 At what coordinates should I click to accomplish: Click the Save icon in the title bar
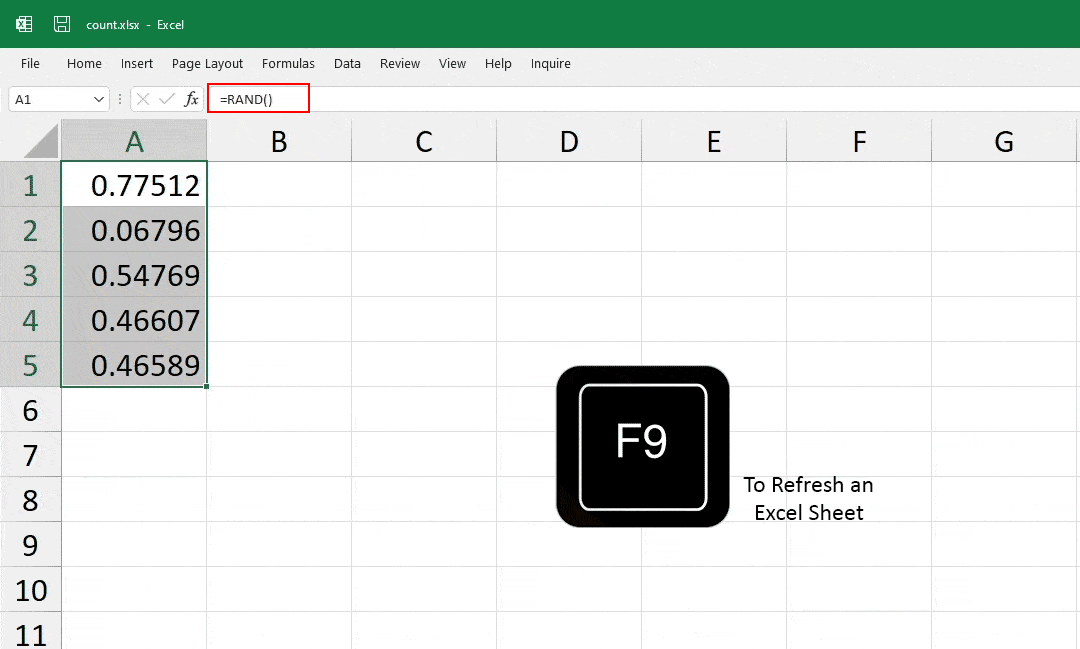(61, 24)
